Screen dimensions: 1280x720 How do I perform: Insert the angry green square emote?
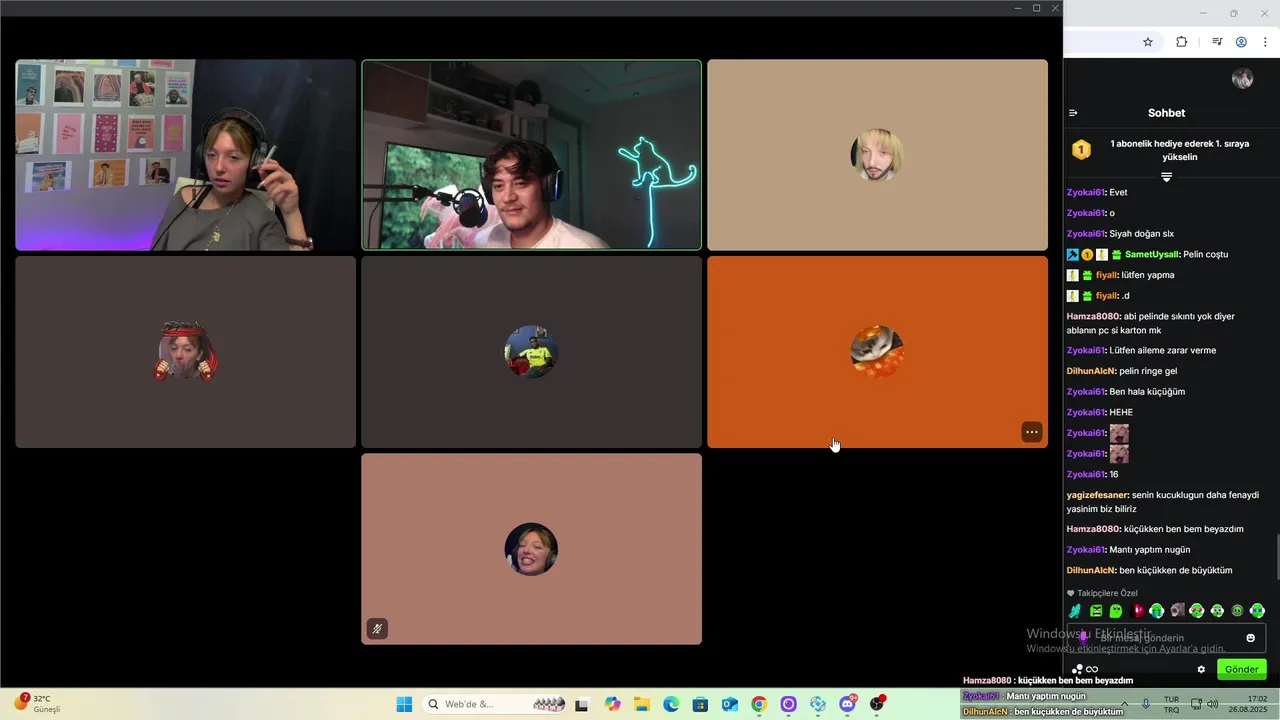[x=1096, y=611]
